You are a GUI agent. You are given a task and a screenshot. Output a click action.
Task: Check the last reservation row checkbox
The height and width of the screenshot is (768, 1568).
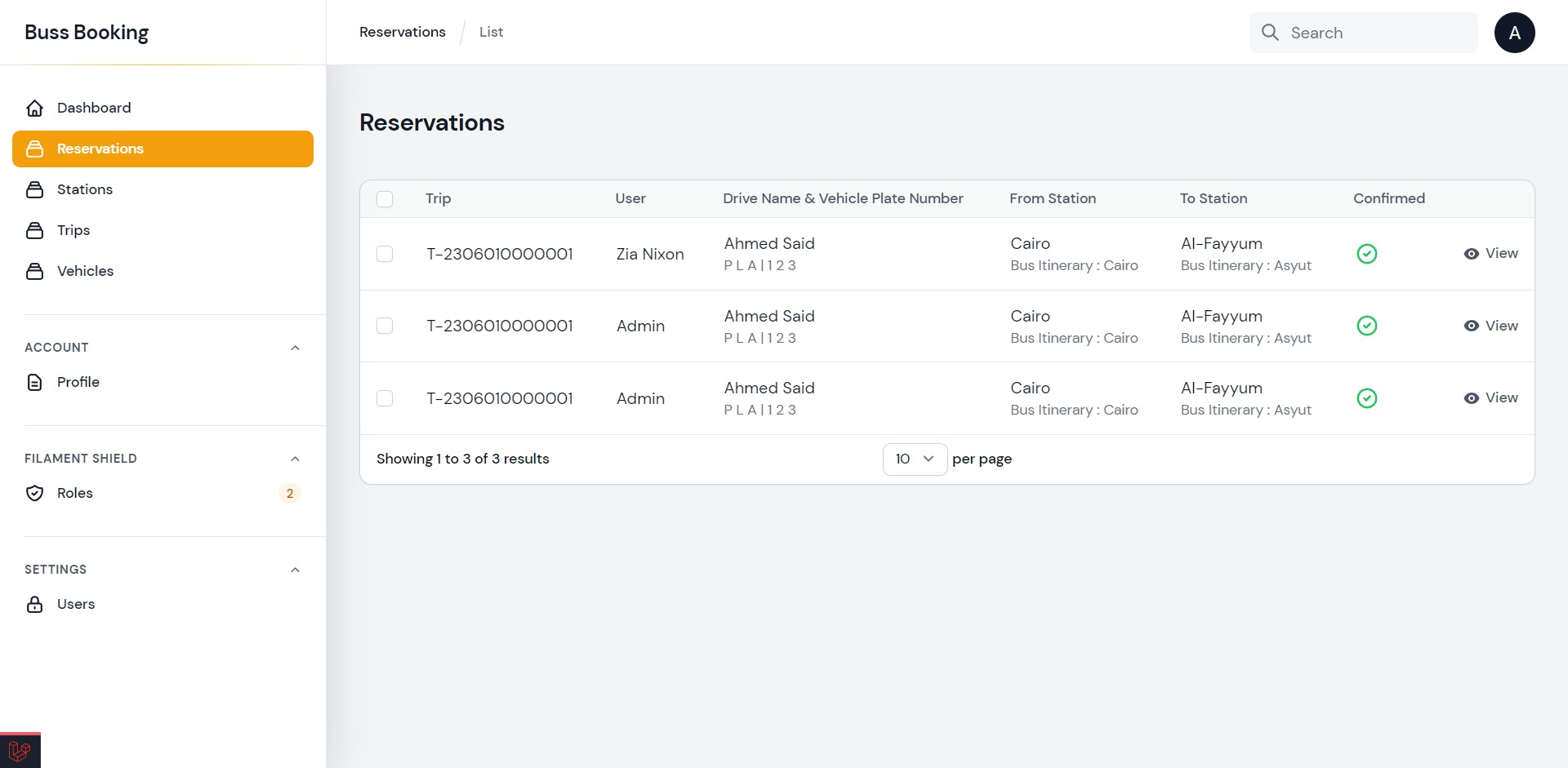[385, 398]
